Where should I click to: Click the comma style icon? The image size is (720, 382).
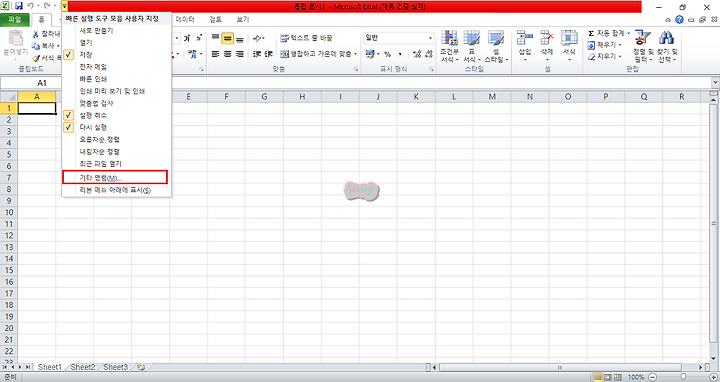pyautogui.click(x=400, y=54)
